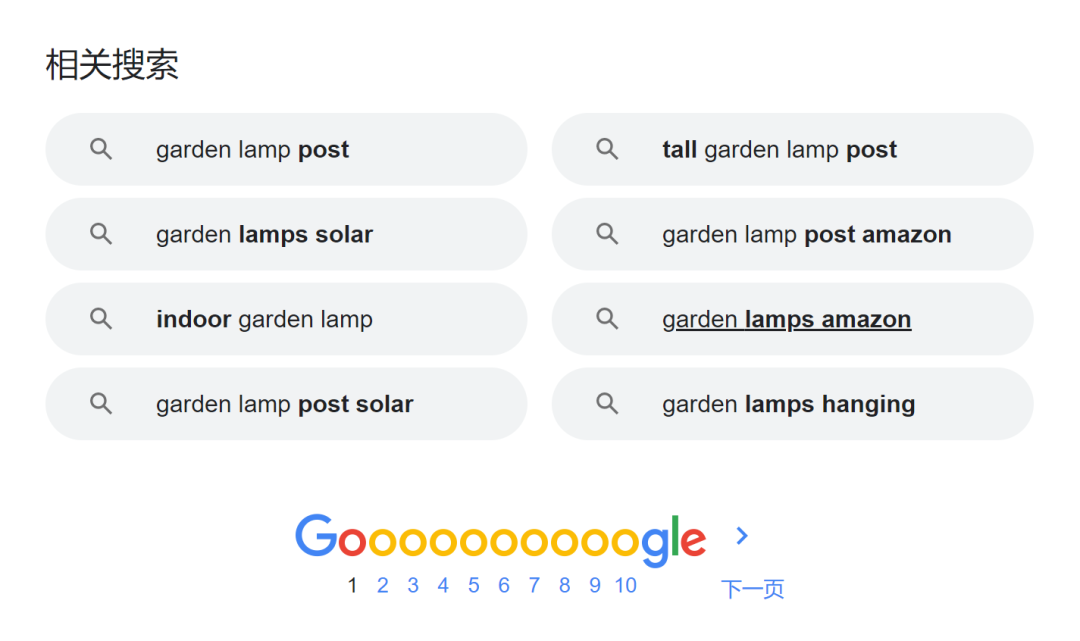Select the "indoor garden lamp" related search
Viewport: 1080px width, 641px height.
click(x=264, y=320)
